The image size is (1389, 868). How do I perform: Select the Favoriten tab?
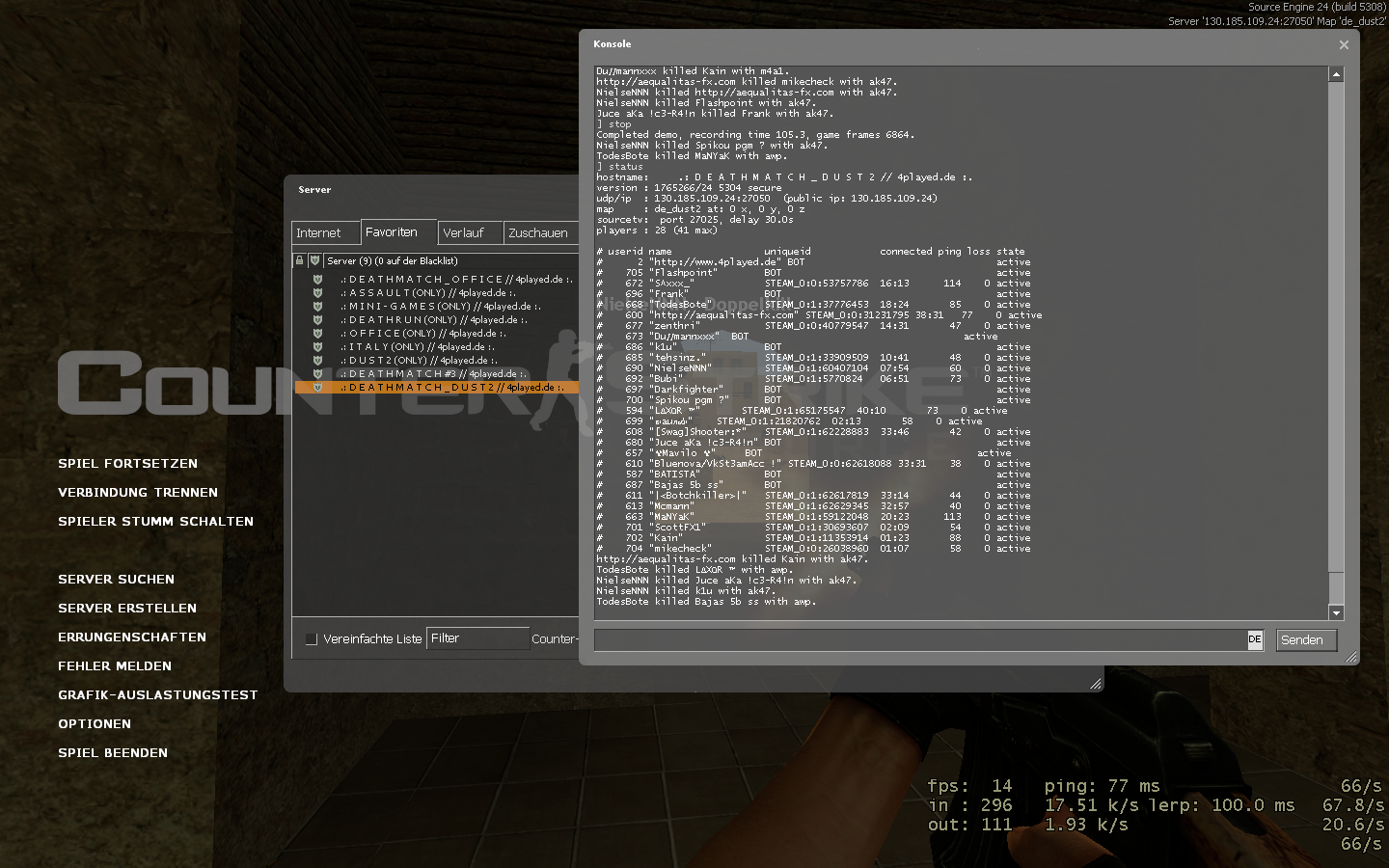(398, 232)
